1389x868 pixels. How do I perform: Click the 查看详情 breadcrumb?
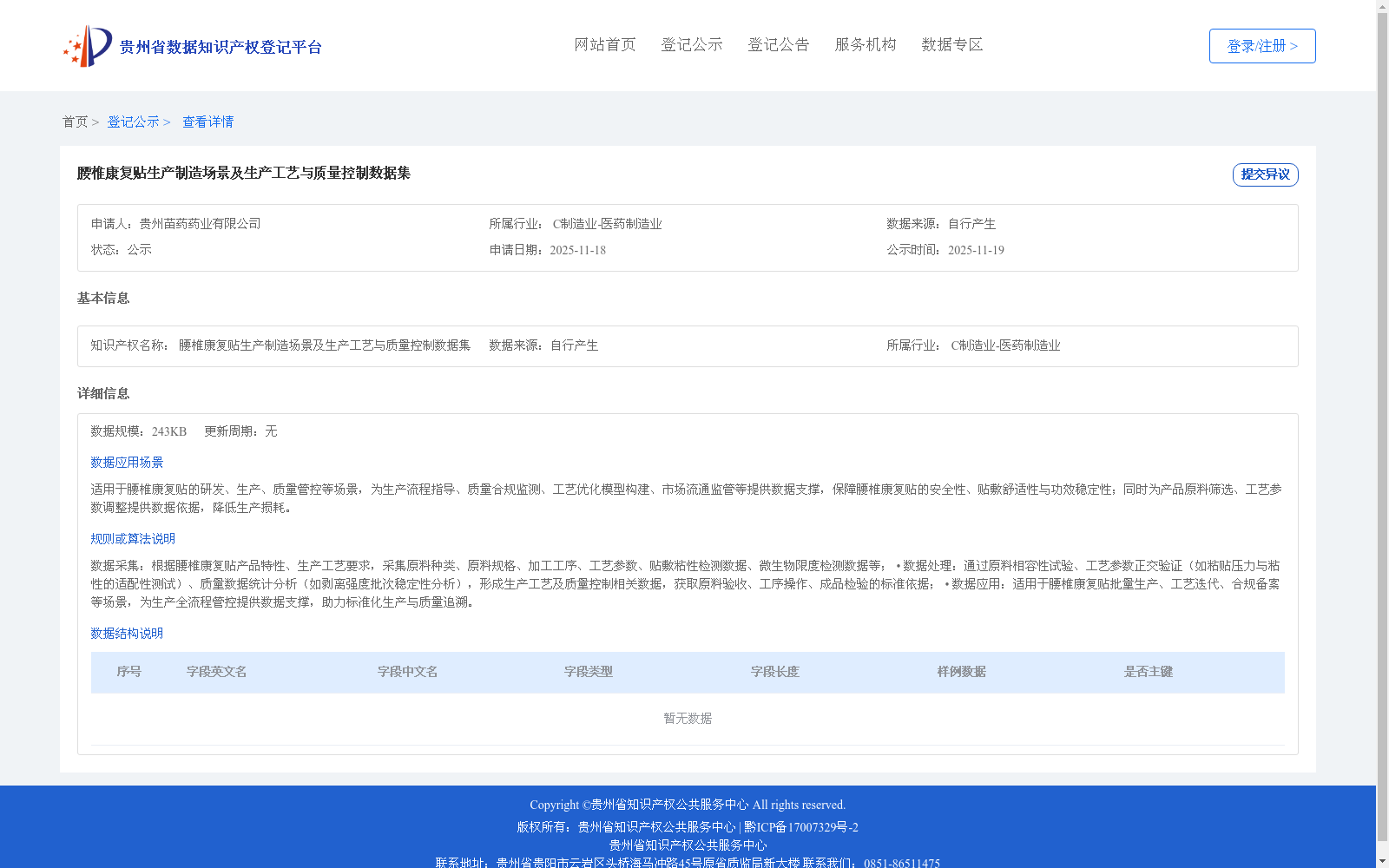click(207, 122)
